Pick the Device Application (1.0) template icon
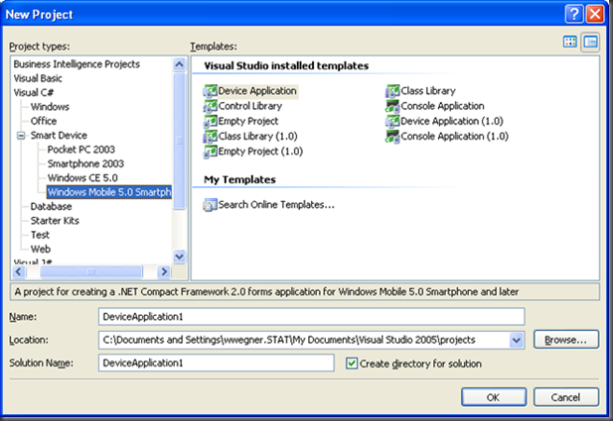 393,121
